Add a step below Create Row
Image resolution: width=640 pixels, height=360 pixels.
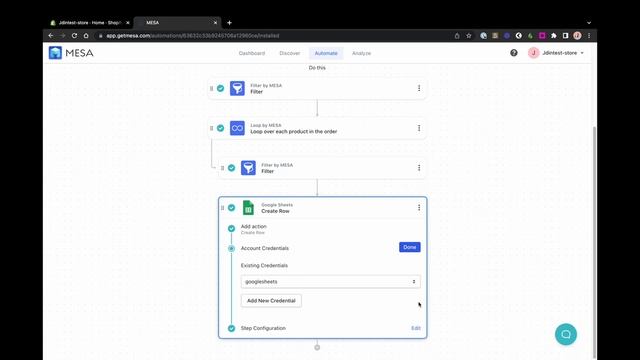317,347
